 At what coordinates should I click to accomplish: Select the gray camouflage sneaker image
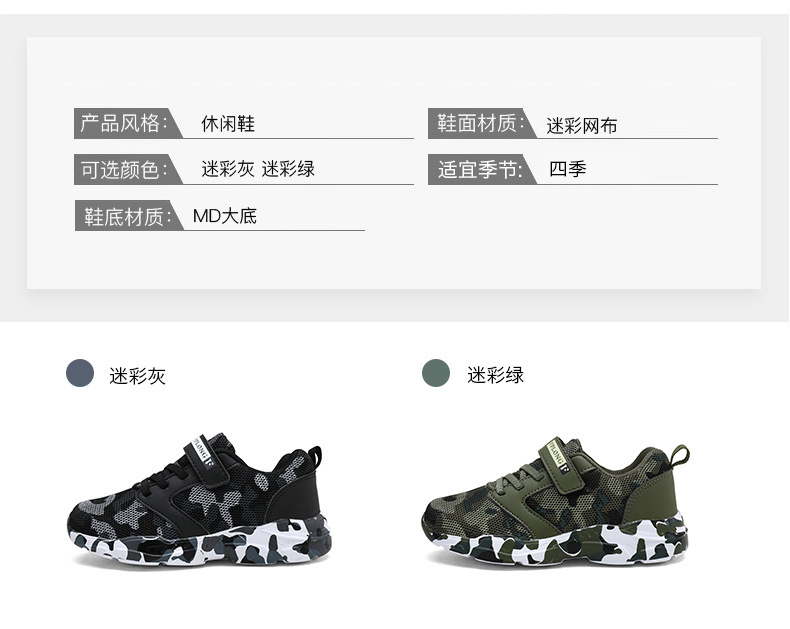click(x=200, y=499)
